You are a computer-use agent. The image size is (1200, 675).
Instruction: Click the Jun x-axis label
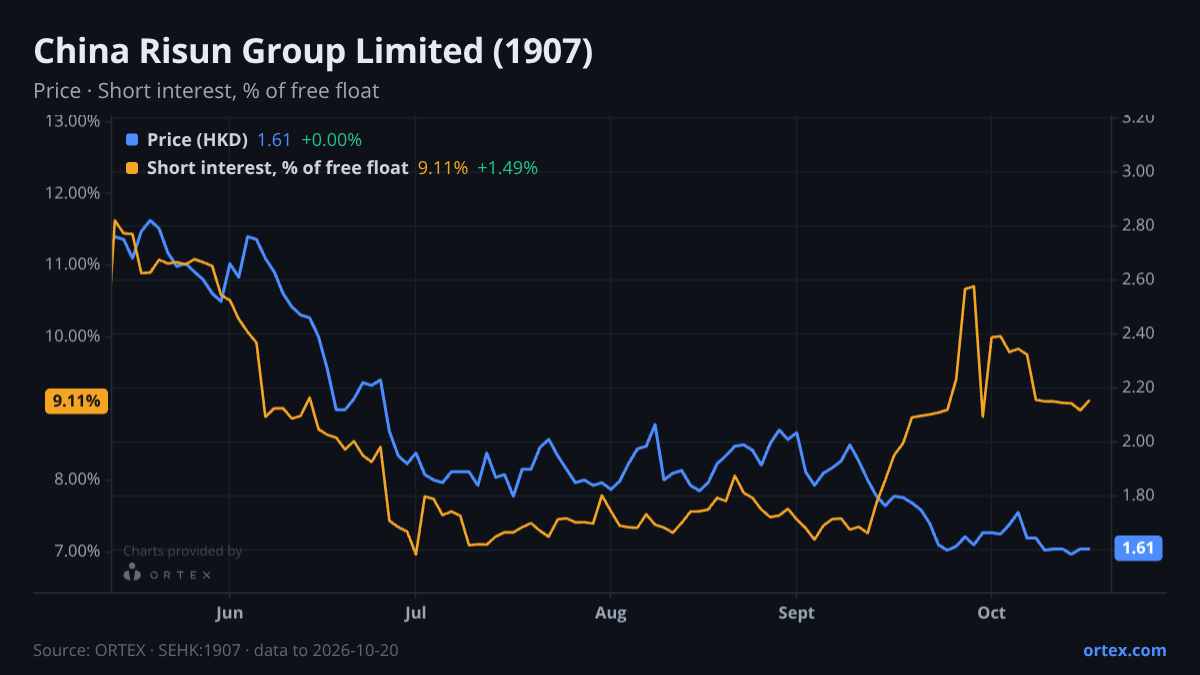[230, 613]
